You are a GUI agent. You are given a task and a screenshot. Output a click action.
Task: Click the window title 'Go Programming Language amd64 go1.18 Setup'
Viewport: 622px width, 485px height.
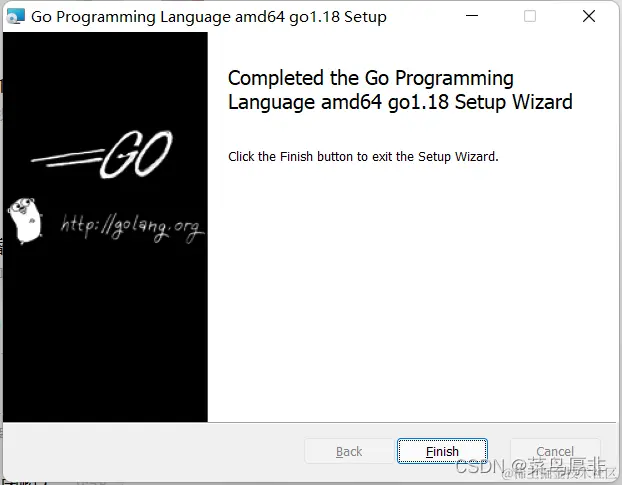209,17
